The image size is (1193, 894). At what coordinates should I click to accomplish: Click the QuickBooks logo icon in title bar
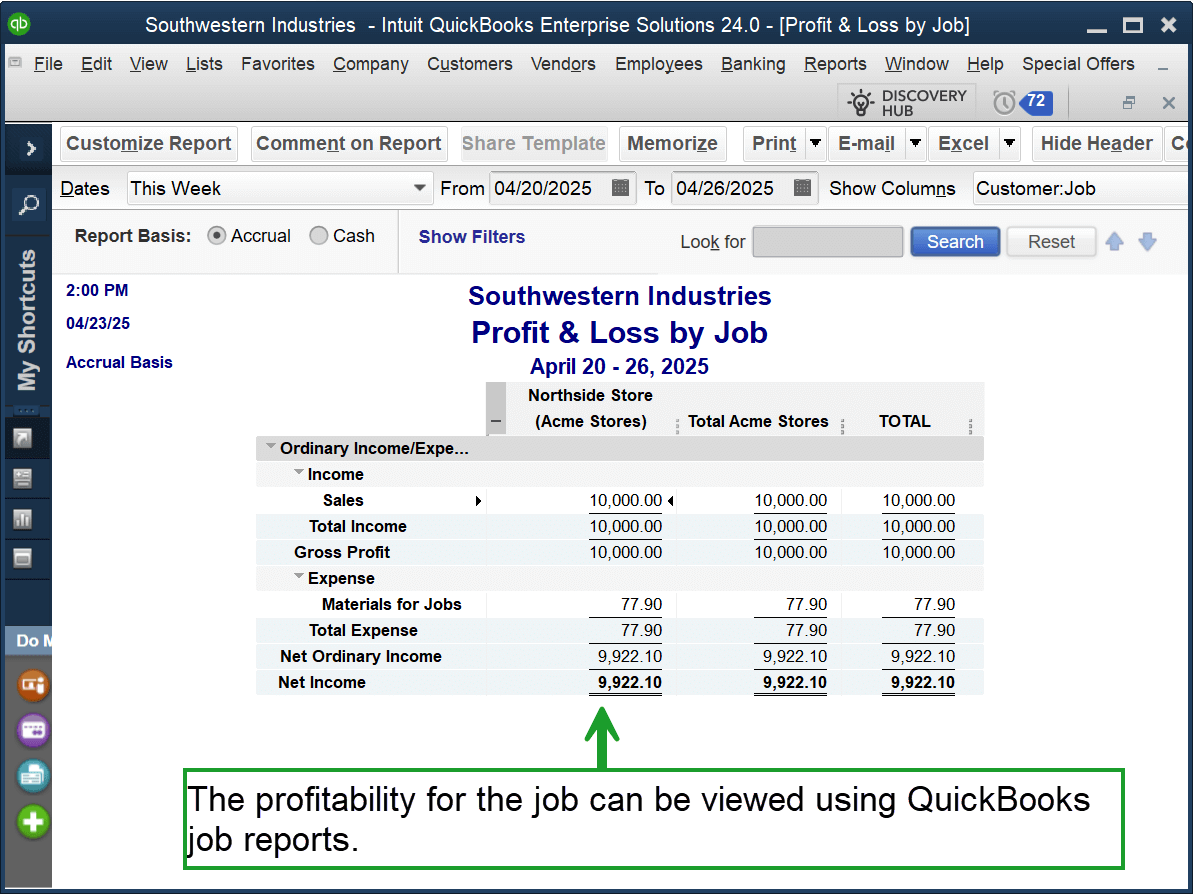pos(19,24)
